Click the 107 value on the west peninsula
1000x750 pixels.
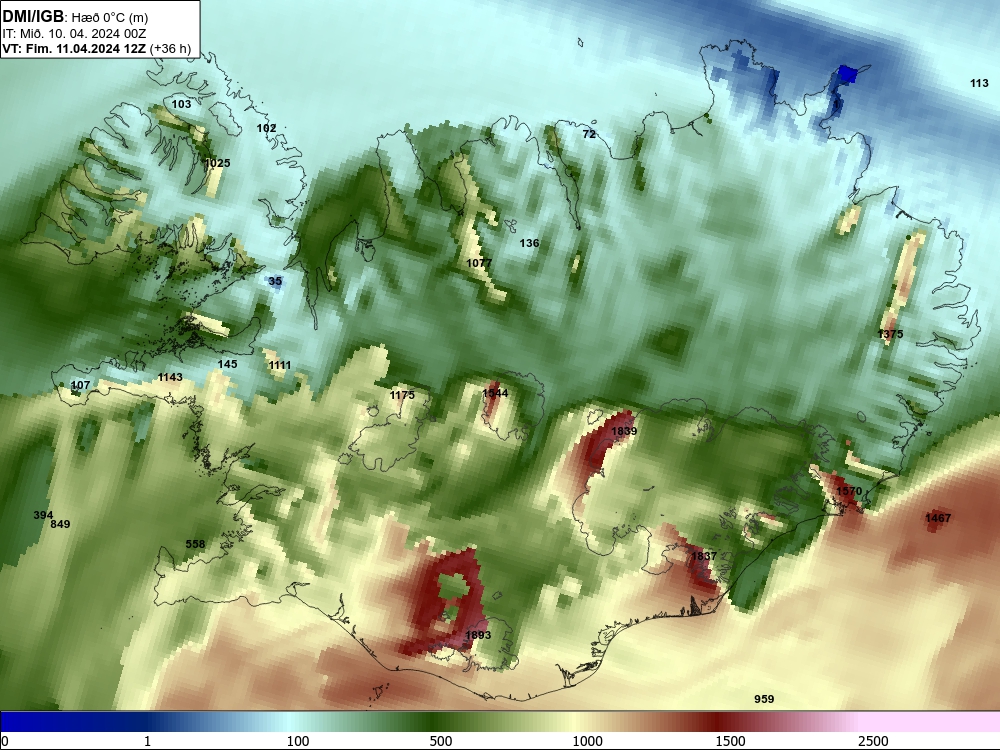[x=80, y=385]
